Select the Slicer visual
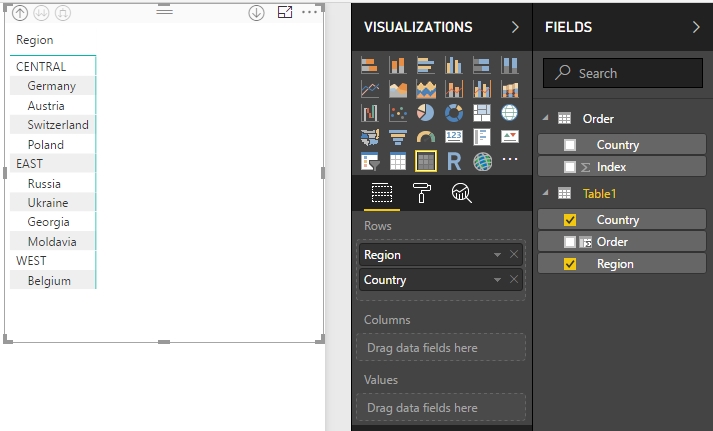Screen dimensions: 713x431 369,161
